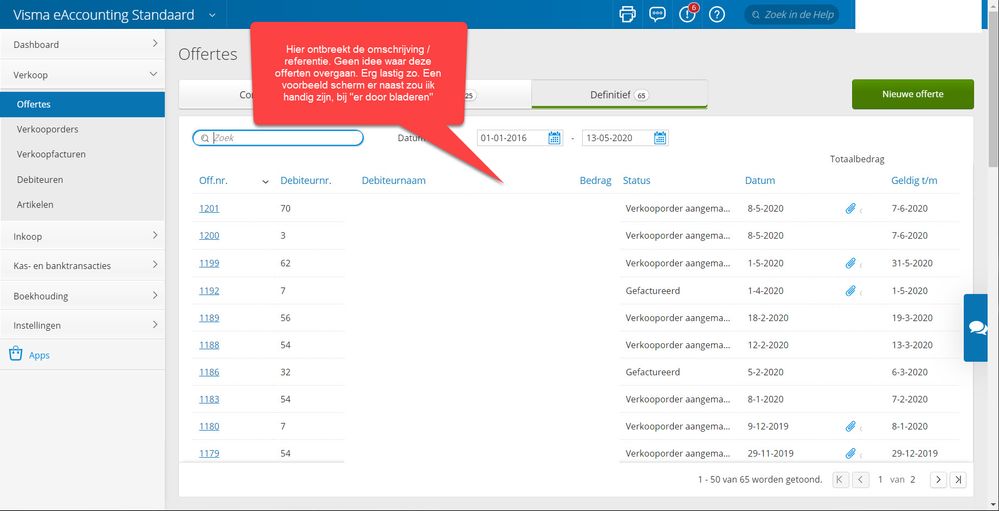Image resolution: width=999 pixels, height=511 pixels.
Task: Expand the Inkoop menu section
Action: pos(155,235)
